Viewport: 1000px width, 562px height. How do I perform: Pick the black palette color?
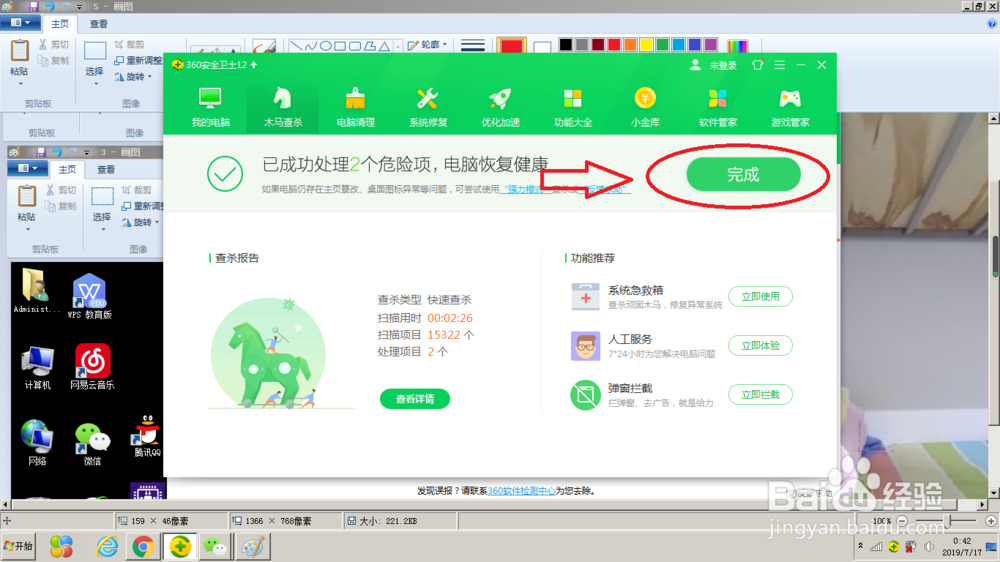pos(566,45)
